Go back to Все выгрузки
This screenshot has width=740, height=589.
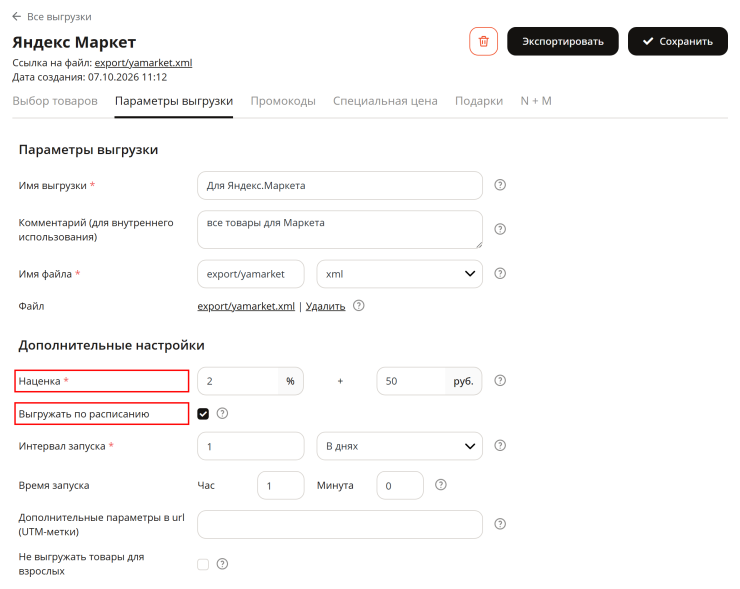(x=59, y=17)
